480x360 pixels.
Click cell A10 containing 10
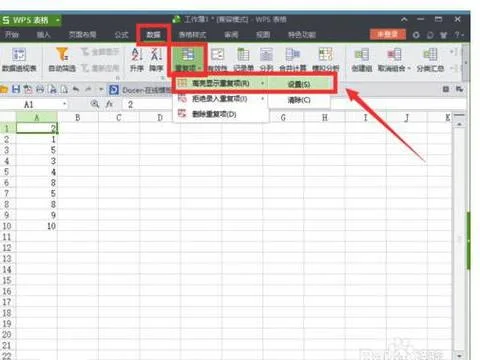(37, 226)
